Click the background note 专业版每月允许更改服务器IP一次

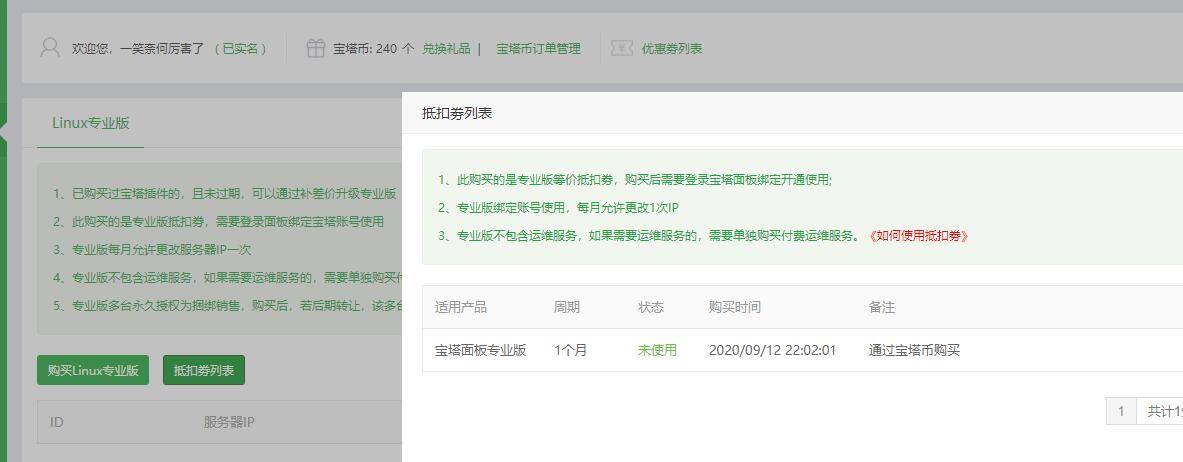pos(152,249)
